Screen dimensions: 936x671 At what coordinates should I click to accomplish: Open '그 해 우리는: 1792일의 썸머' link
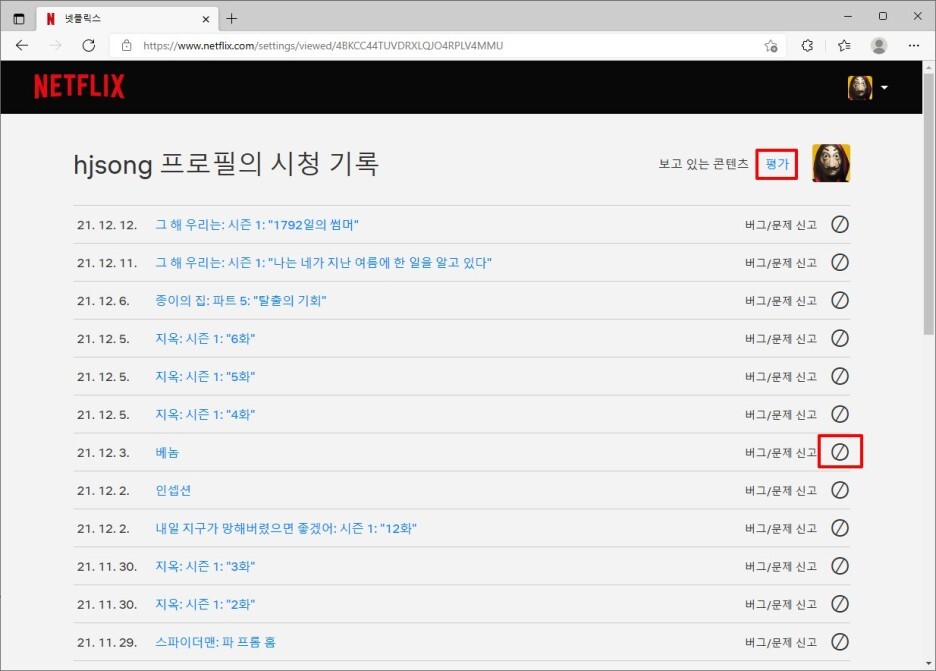(x=257, y=225)
